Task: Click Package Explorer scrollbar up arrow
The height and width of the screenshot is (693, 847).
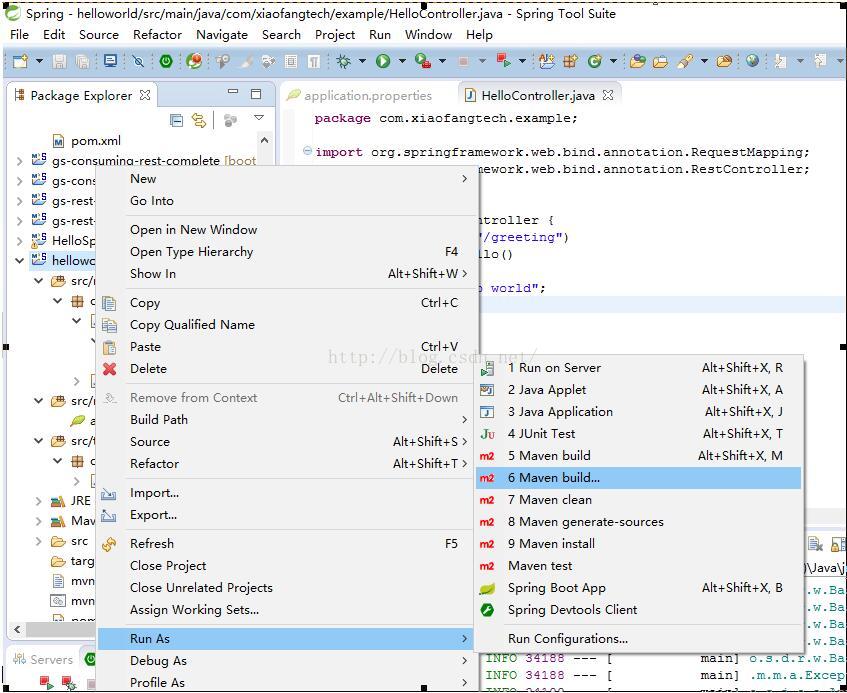Action: [x=265, y=140]
